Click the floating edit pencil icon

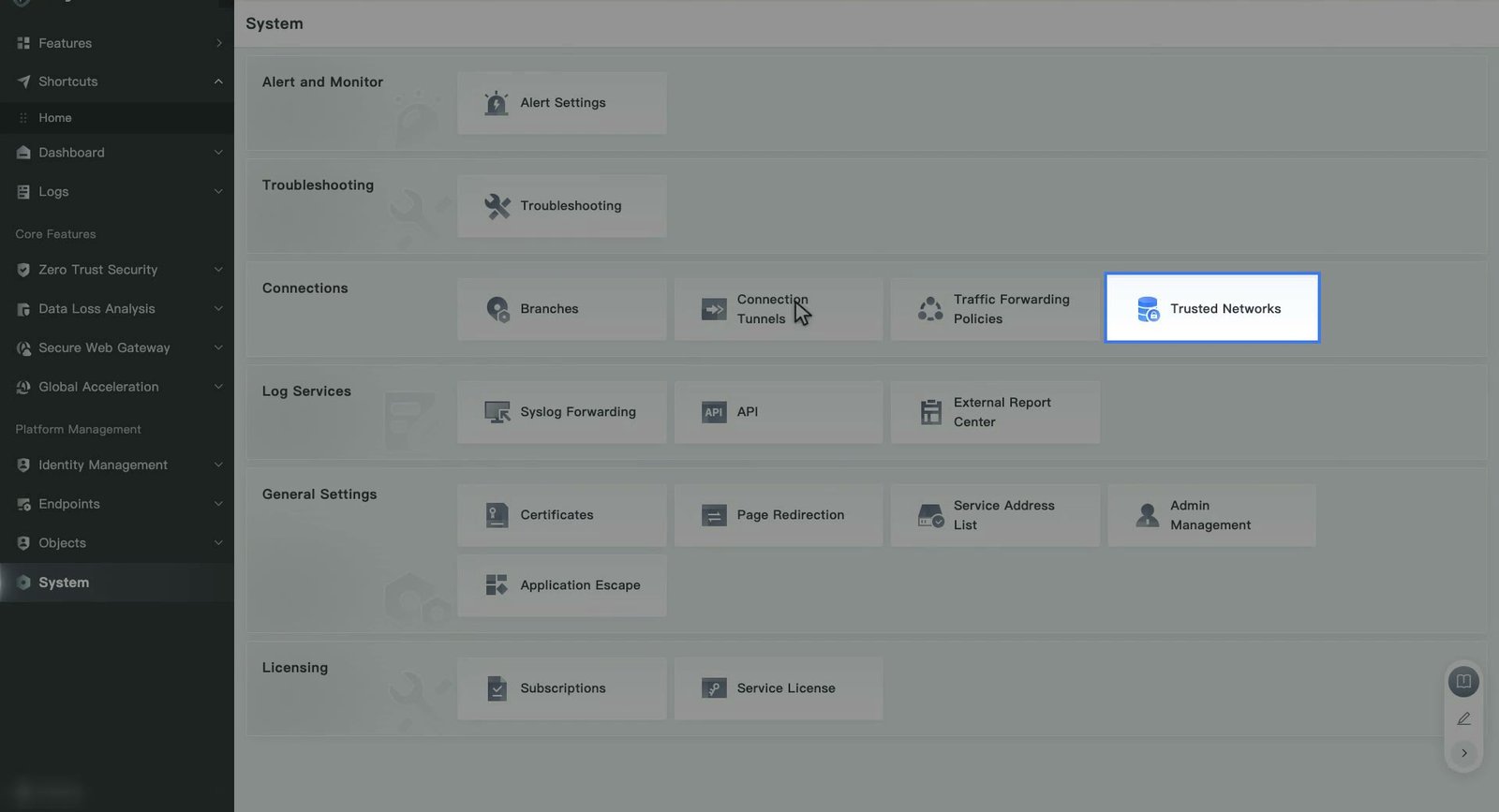pos(1463,718)
